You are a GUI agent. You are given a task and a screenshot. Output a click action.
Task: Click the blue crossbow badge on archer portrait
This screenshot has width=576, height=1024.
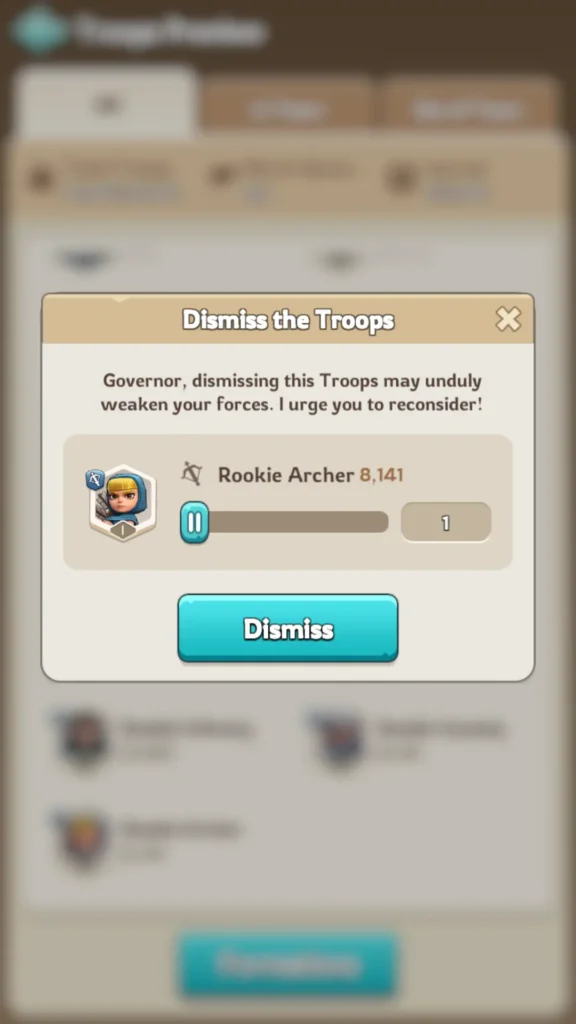[x=95, y=480]
